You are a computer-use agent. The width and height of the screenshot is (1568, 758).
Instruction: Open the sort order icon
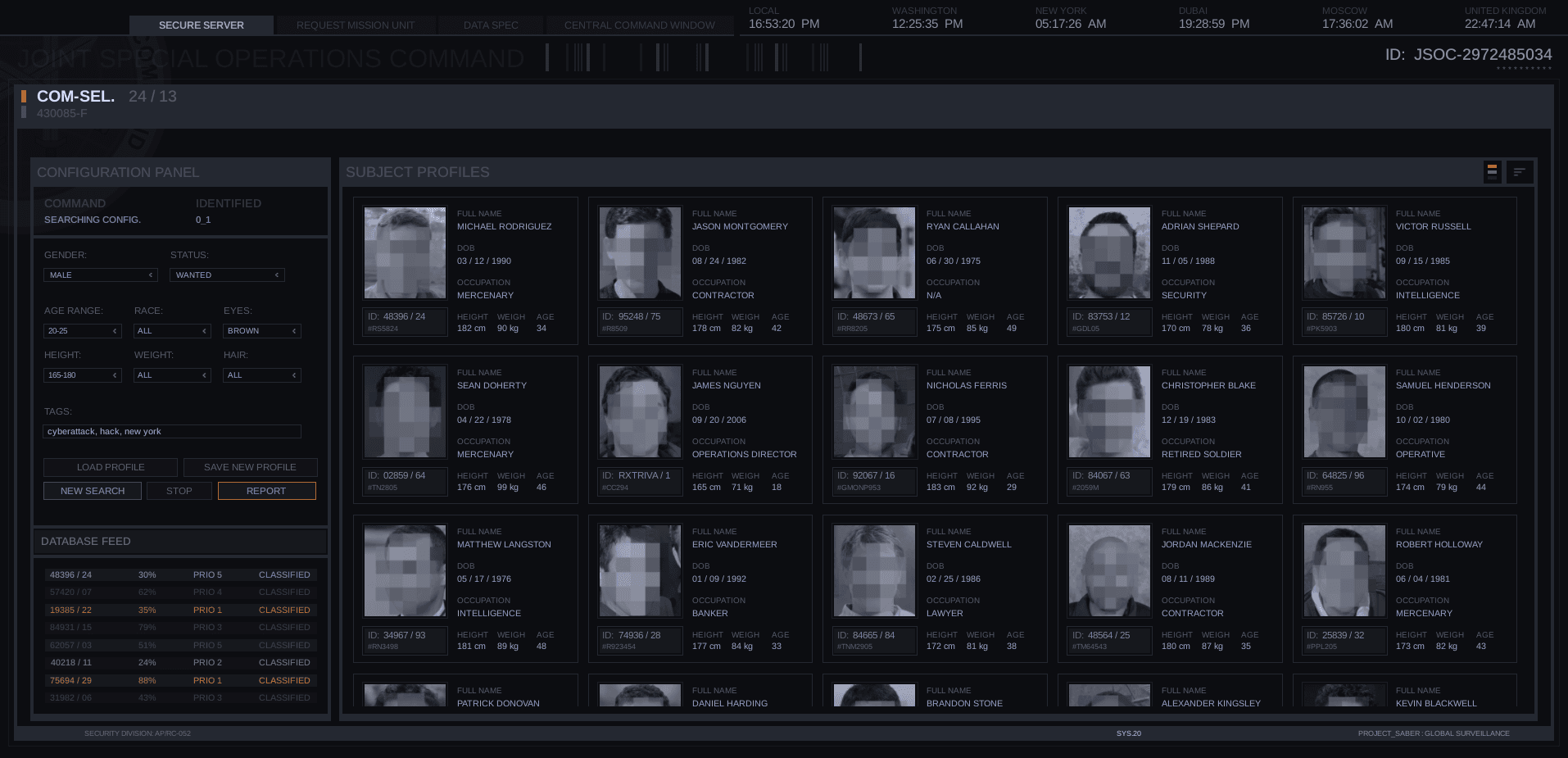click(1519, 171)
